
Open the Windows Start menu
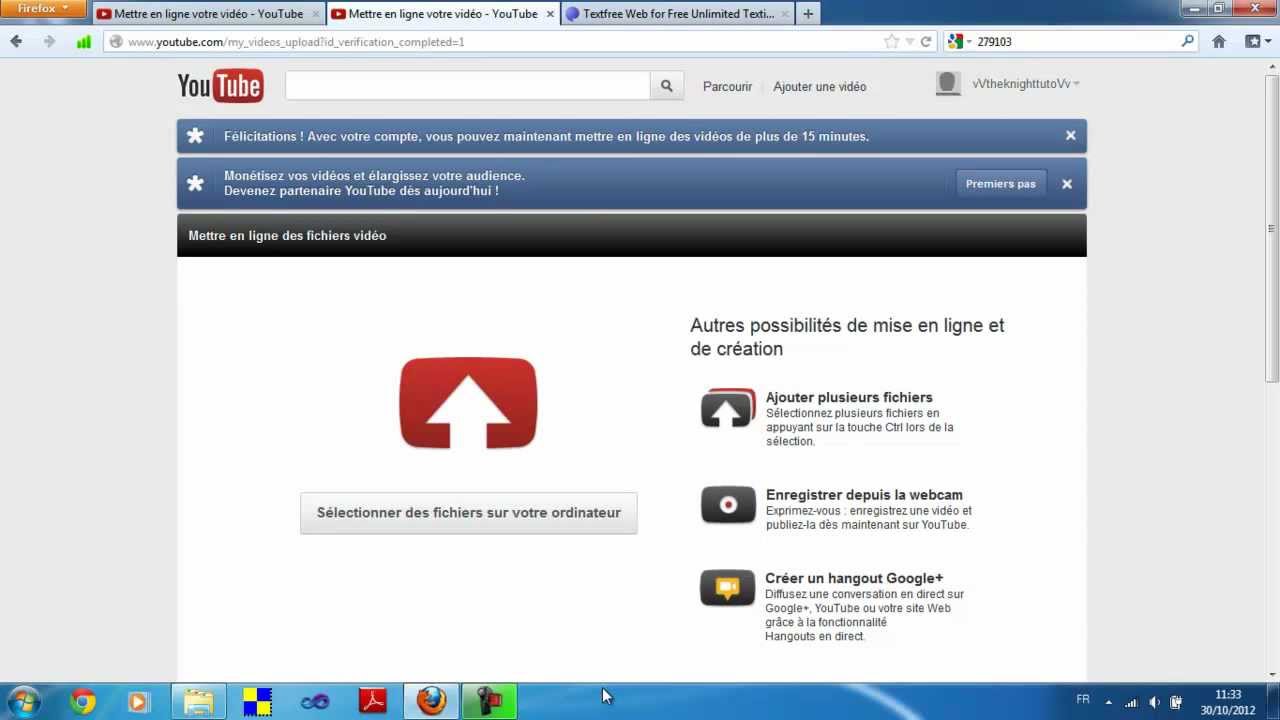24,701
